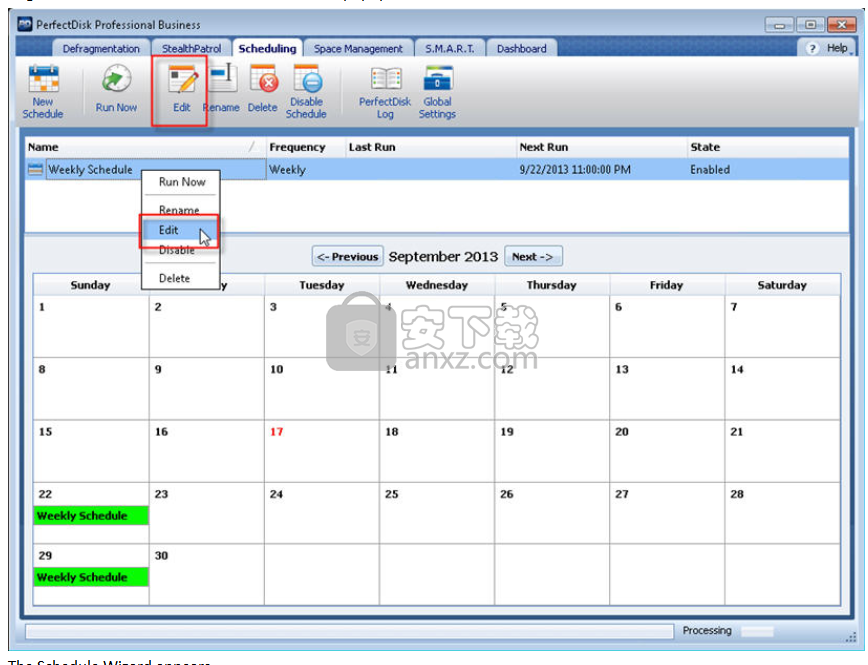Click the Disable Schedule toolbar icon
The image size is (868, 665).
307,79
